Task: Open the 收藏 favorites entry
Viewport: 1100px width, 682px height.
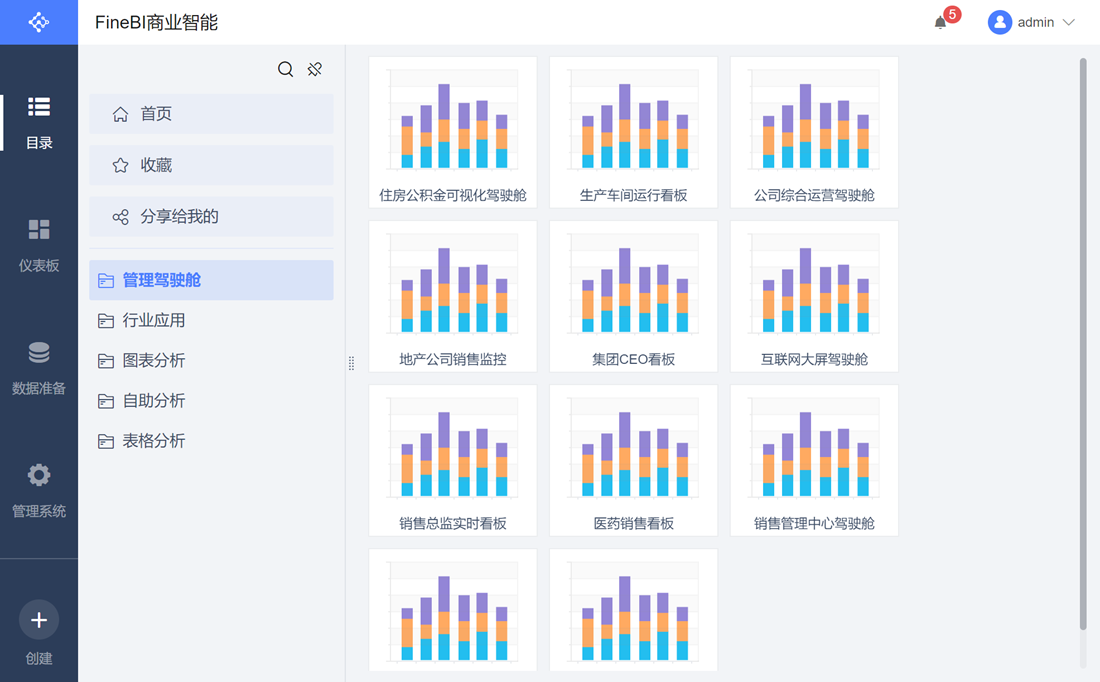Action: click(211, 165)
